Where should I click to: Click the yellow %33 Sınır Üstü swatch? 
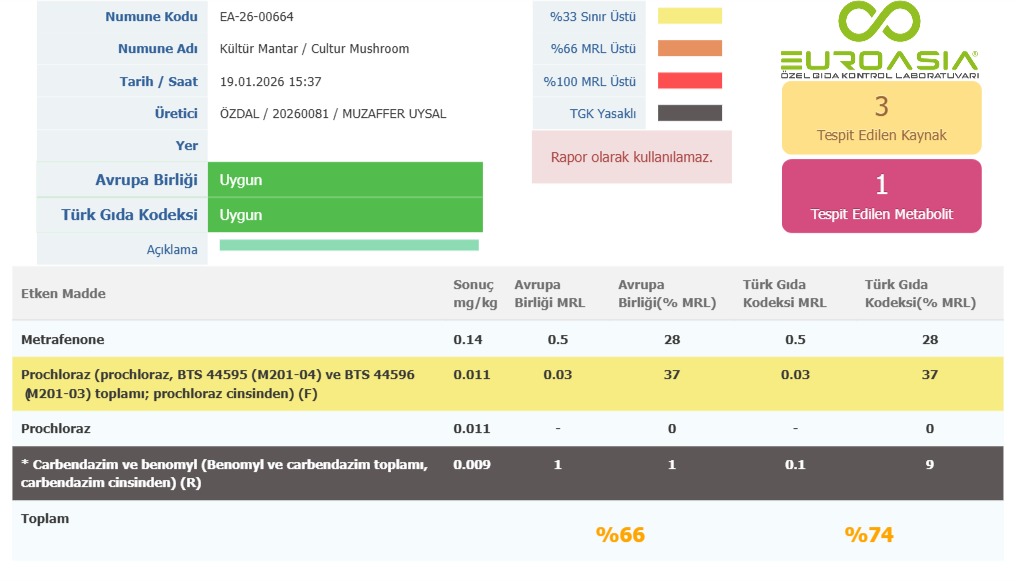coord(689,16)
